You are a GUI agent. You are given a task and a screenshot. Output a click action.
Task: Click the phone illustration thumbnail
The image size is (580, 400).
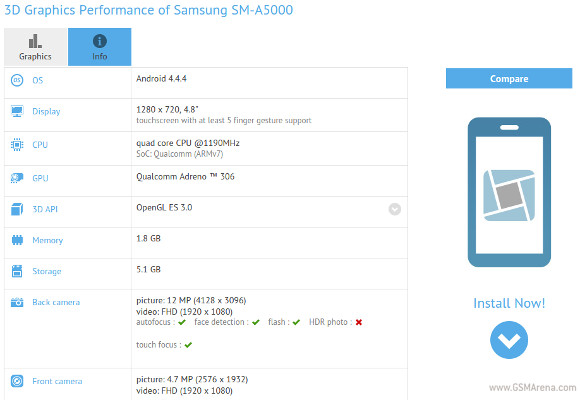[509, 192]
